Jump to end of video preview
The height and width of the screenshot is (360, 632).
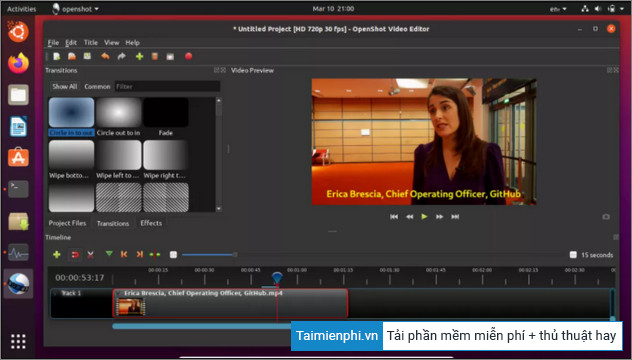pyautogui.click(x=455, y=217)
